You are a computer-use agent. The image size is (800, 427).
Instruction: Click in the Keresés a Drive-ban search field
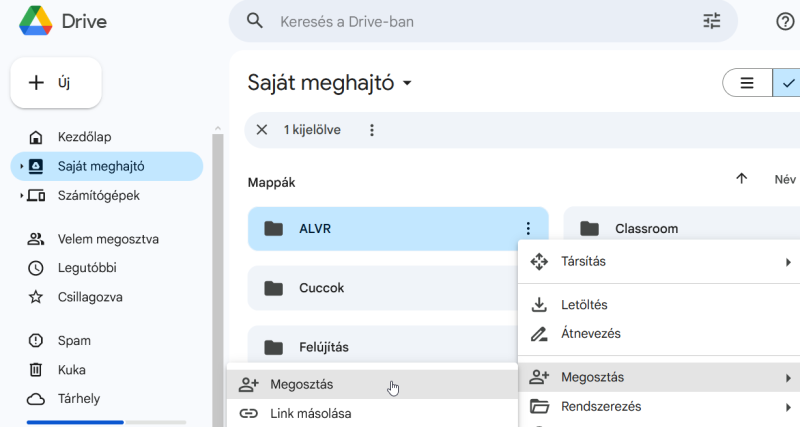(483, 21)
